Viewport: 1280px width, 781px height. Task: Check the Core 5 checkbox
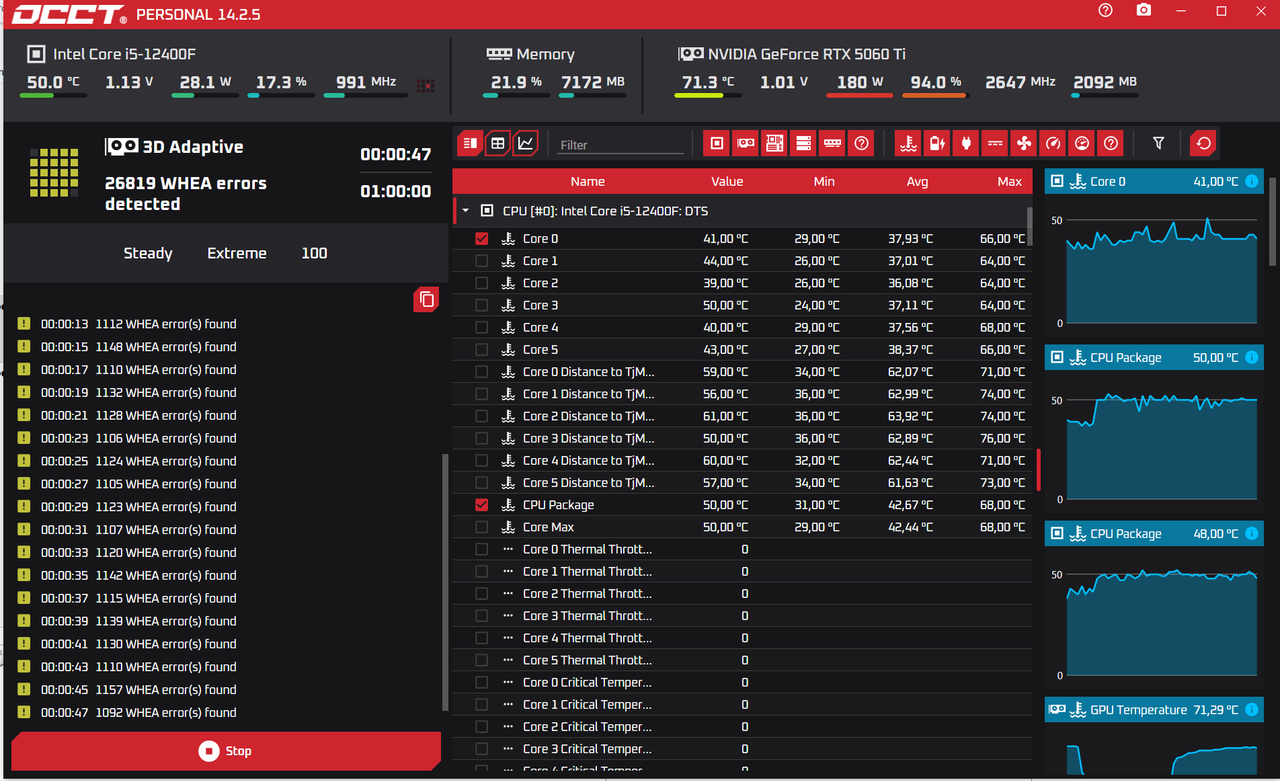point(482,349)
